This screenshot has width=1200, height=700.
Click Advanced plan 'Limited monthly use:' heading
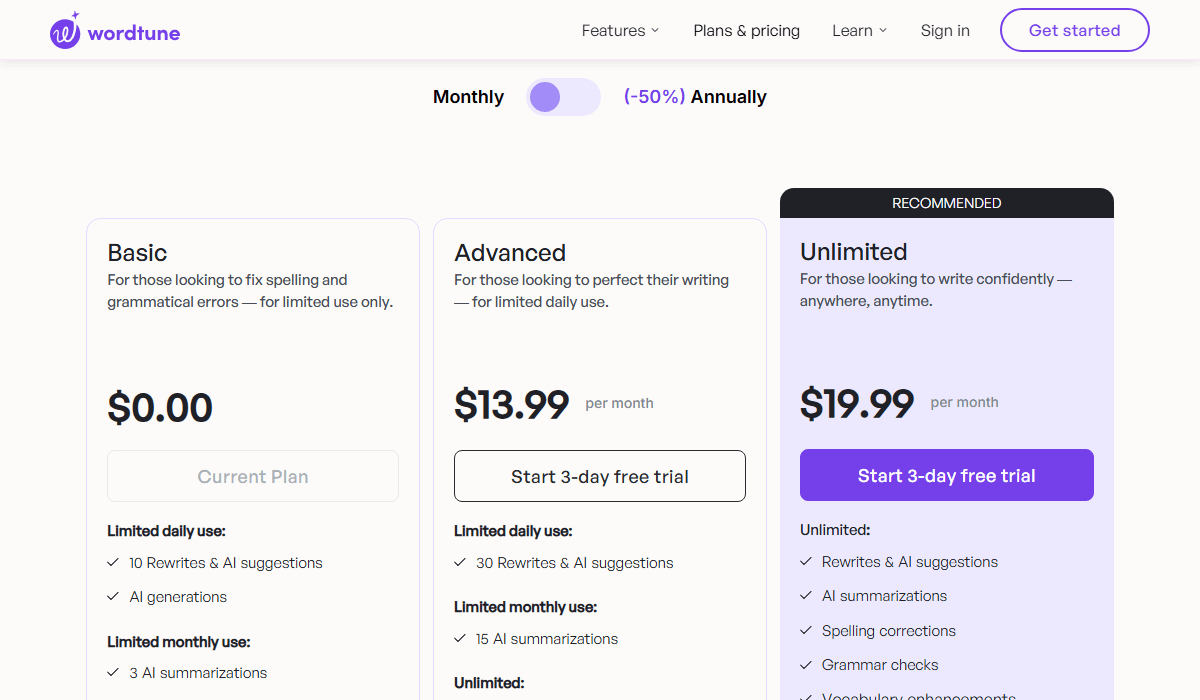[526, 607]
